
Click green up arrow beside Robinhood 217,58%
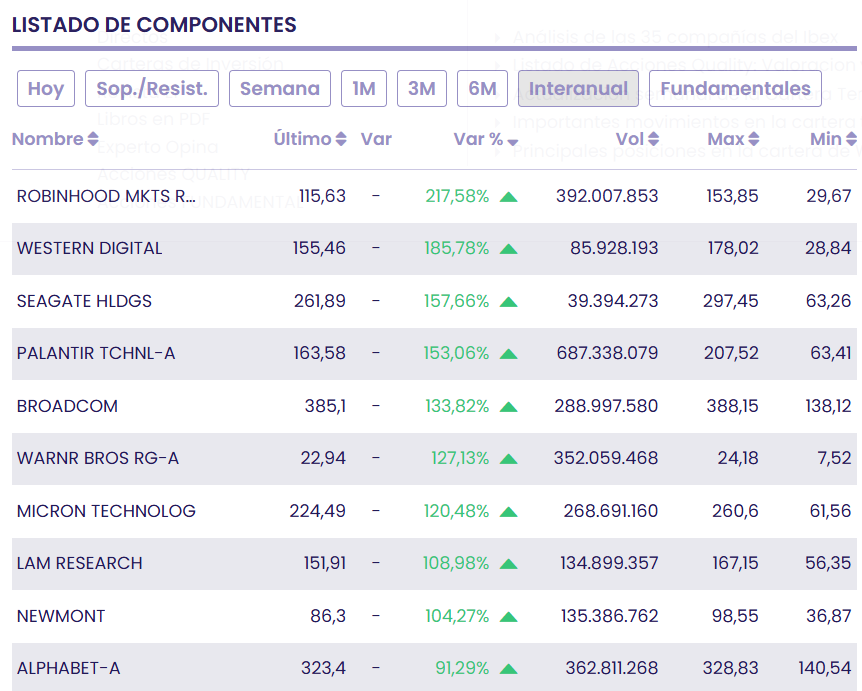point(508,196)
